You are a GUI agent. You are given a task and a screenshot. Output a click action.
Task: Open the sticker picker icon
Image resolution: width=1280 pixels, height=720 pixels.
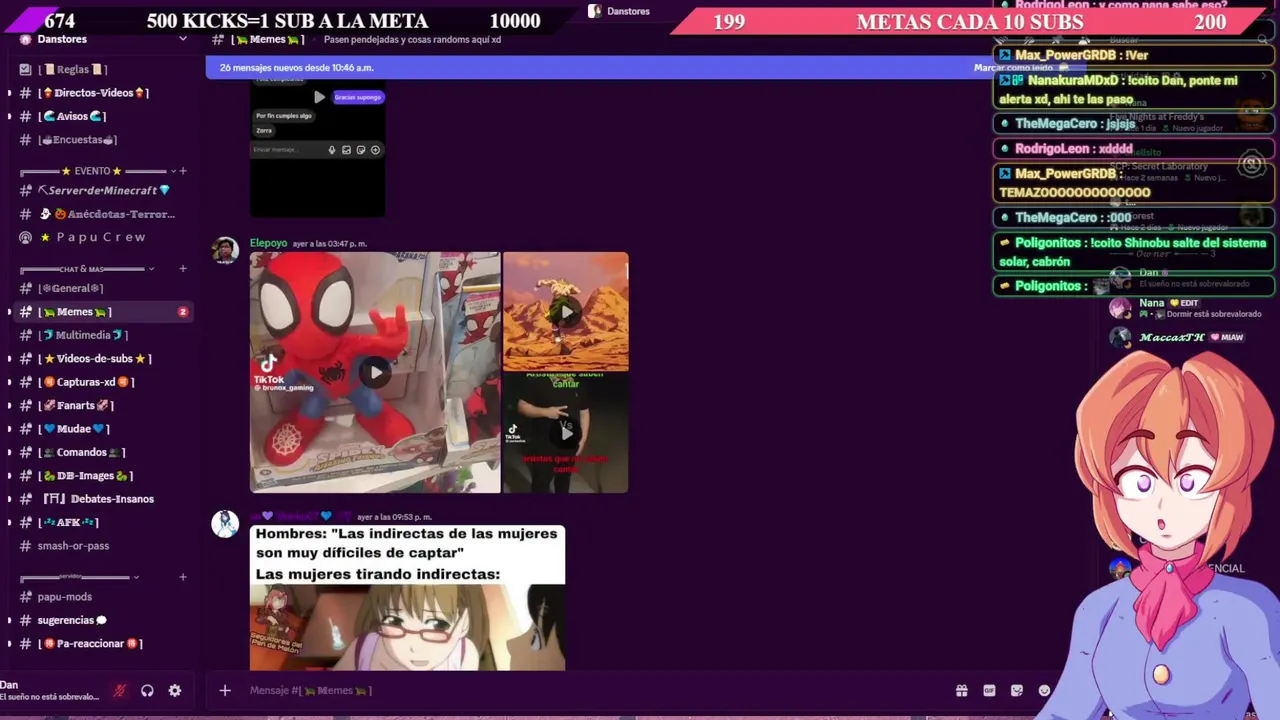coord(1017,690)
